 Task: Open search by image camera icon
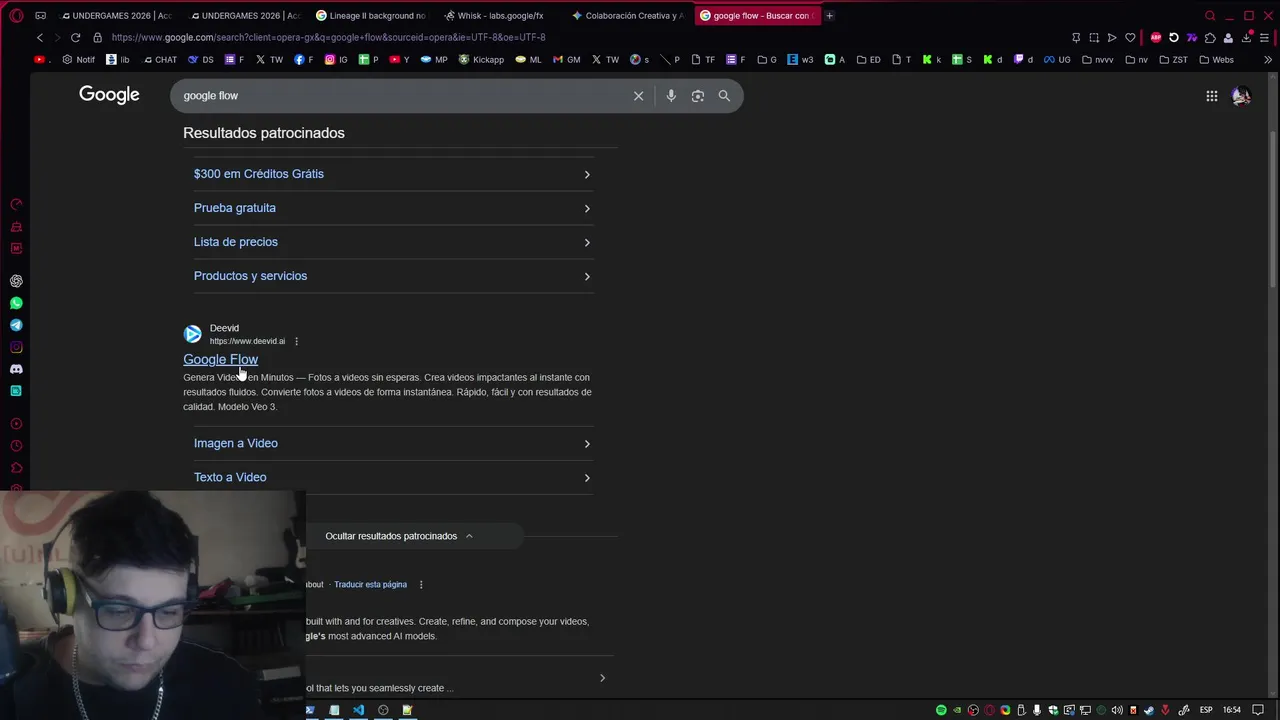pos(698,96)
